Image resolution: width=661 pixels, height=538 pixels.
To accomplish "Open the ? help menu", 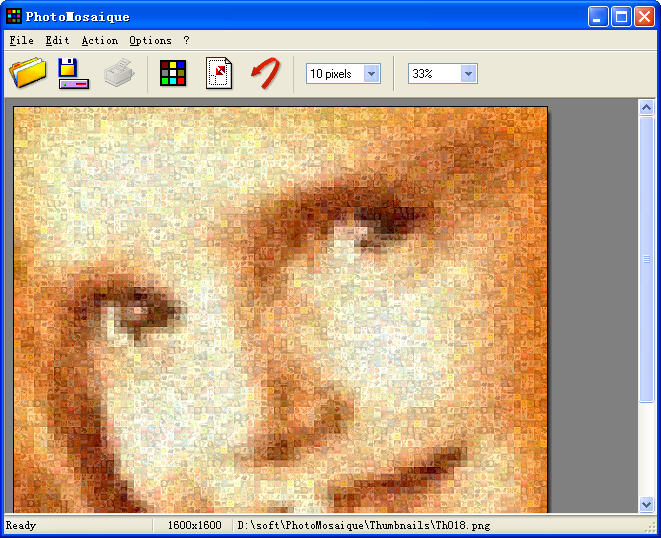I will [x=186, y=41].
